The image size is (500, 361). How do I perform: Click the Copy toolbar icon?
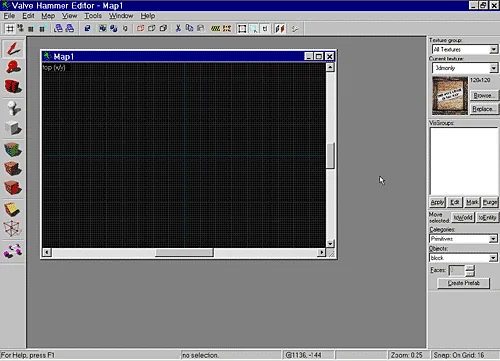click(x=189, y=29)
